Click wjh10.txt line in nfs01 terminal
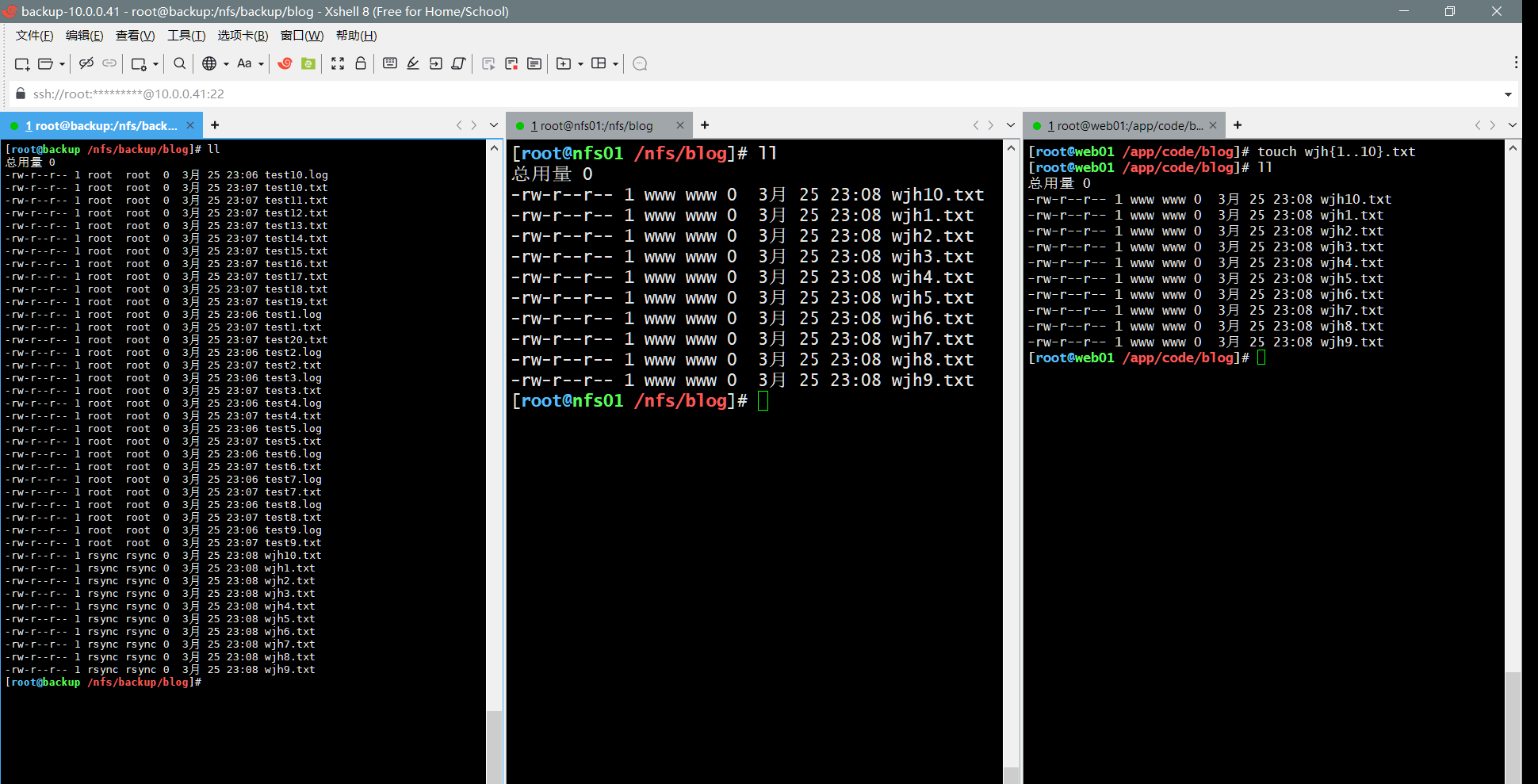This screenshot has height=784, width=1538. coord(748,195)
